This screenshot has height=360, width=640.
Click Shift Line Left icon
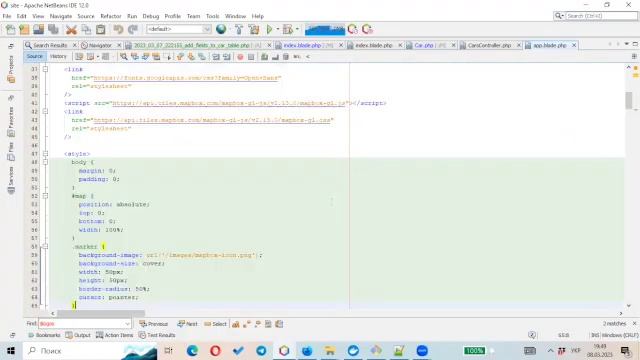click(216, 57)
